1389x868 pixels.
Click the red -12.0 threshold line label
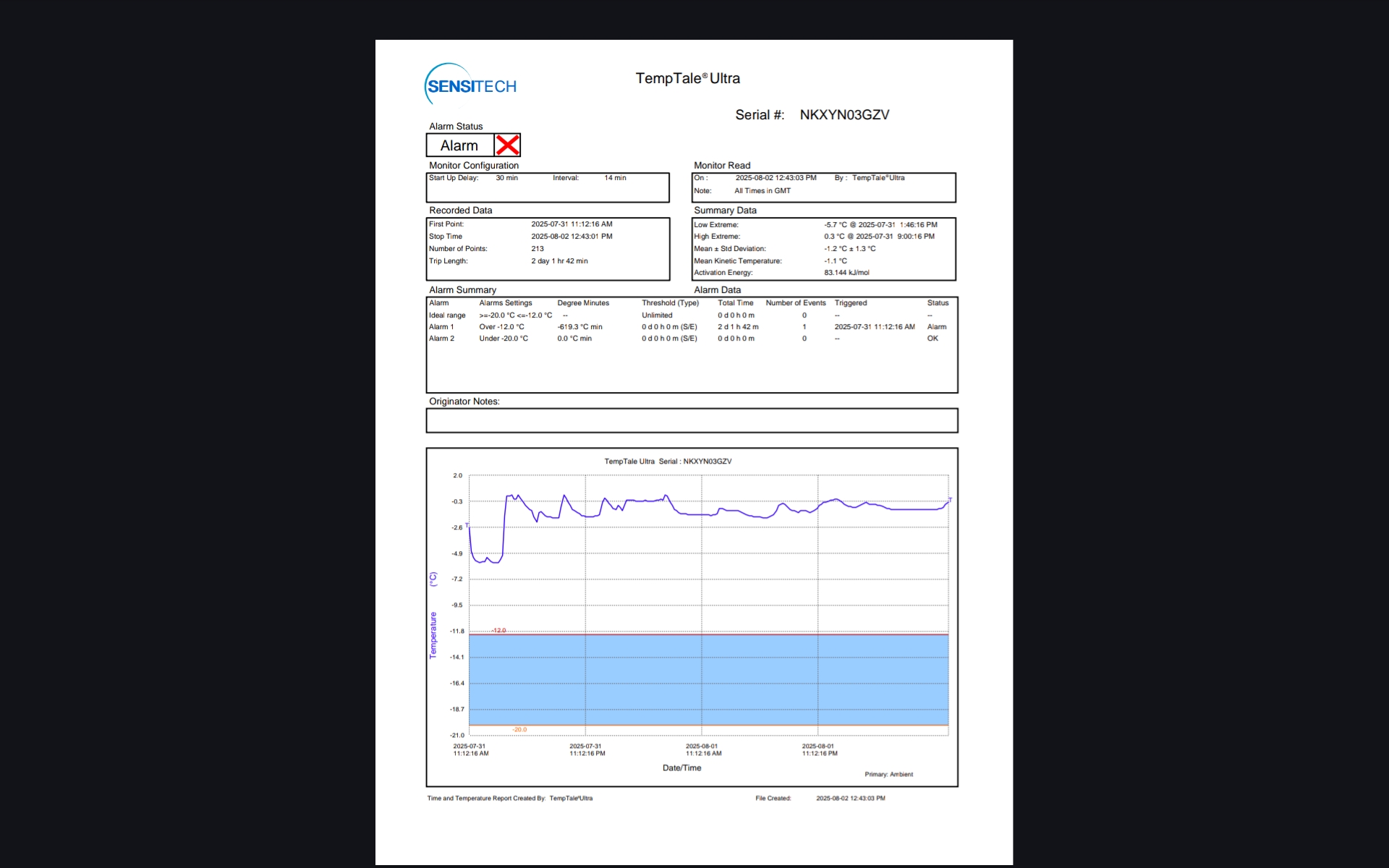click(x=498, y=631)
